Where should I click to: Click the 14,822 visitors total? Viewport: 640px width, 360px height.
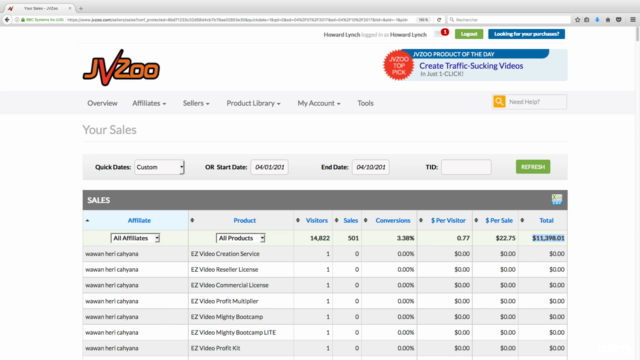[x=320, y=238]
